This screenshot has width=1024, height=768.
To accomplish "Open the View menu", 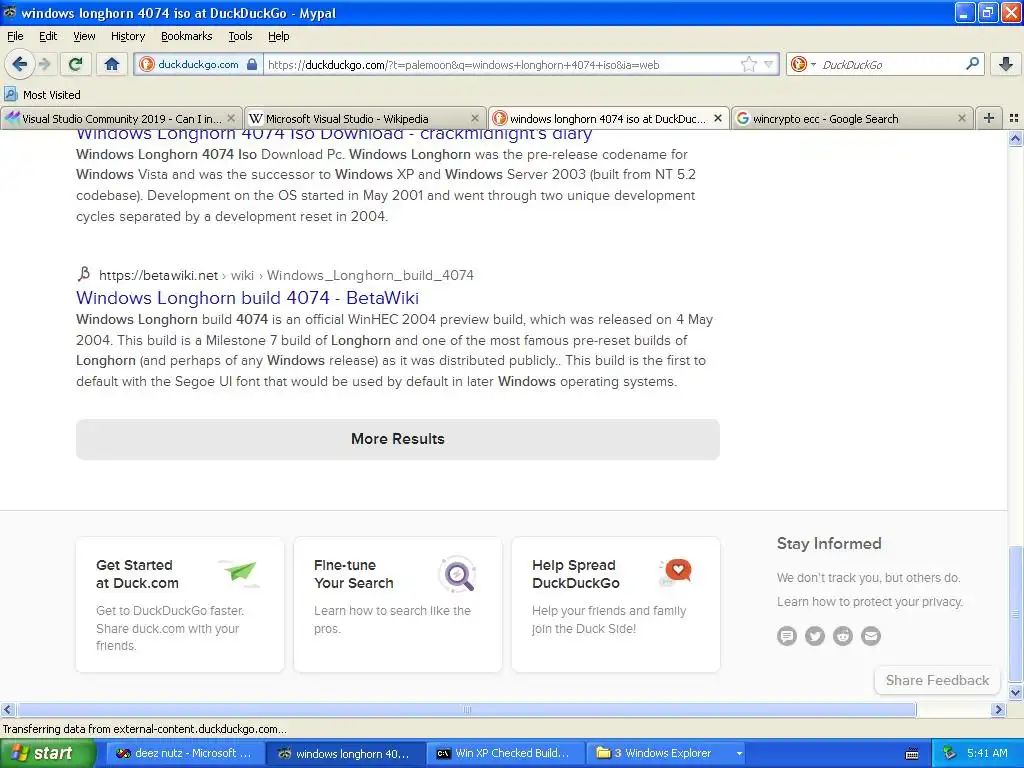I will coord(84,36).
